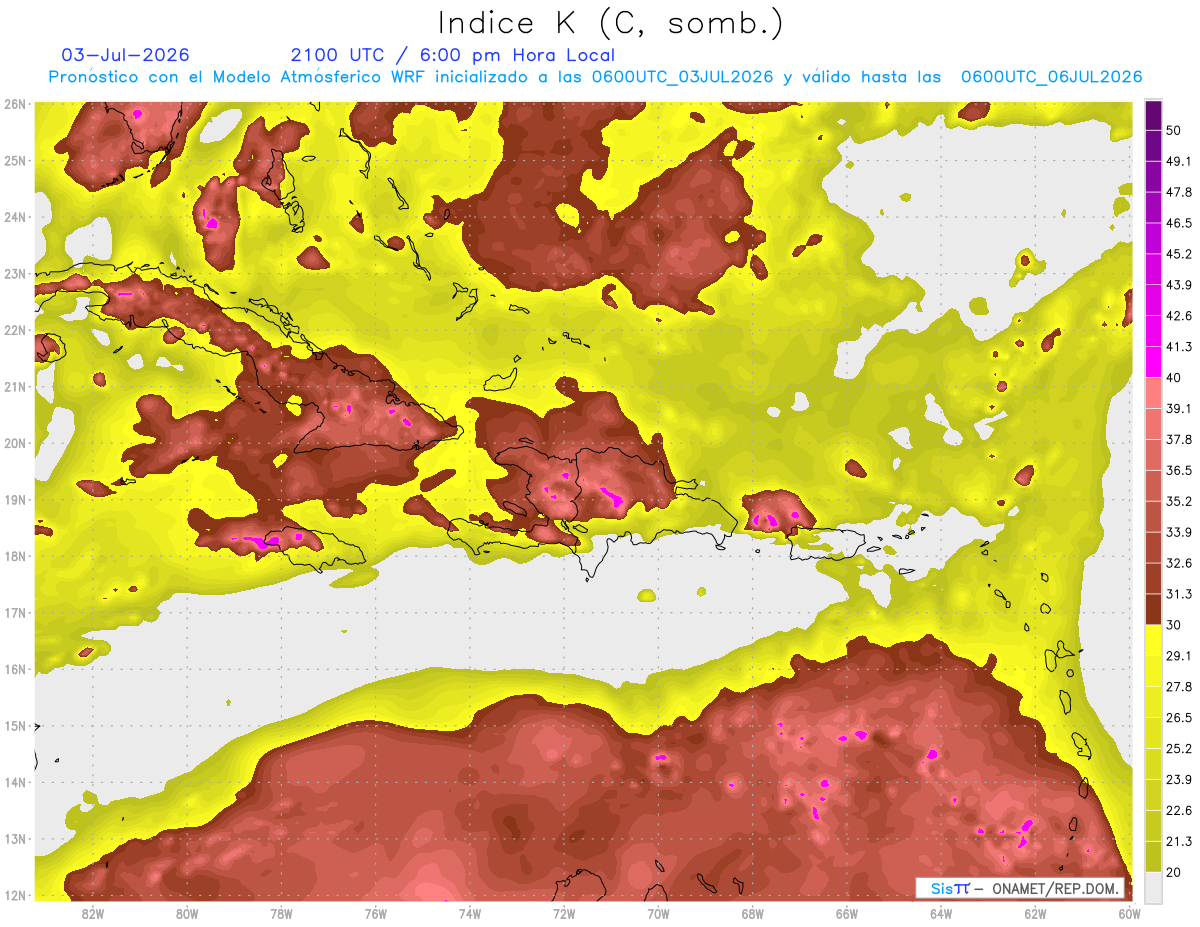
Task: Click the dark purple color bar segment above 50
Action: 1153,117
